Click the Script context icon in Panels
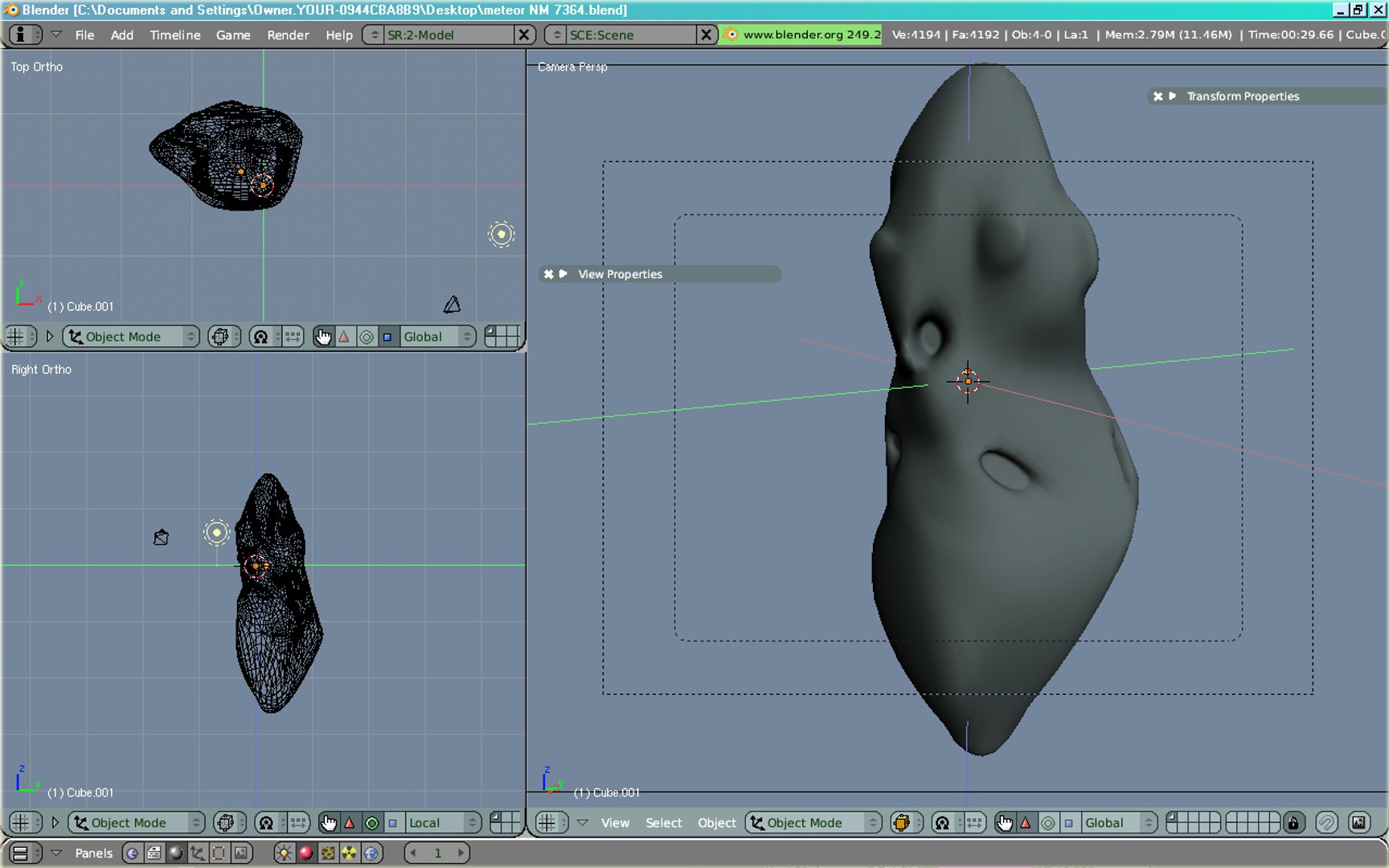 [x=154, y=853]
